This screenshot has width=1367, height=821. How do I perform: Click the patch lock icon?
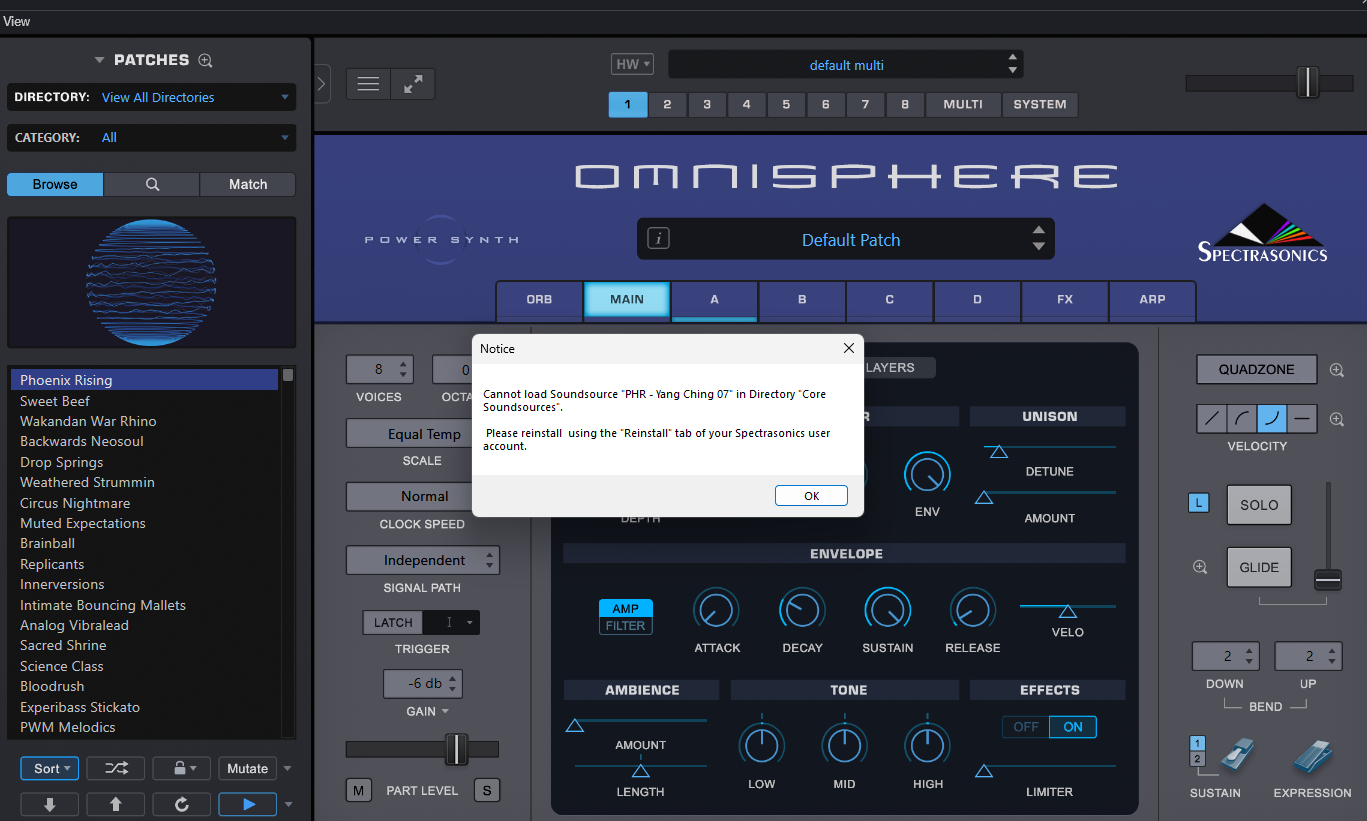[181, 768]
